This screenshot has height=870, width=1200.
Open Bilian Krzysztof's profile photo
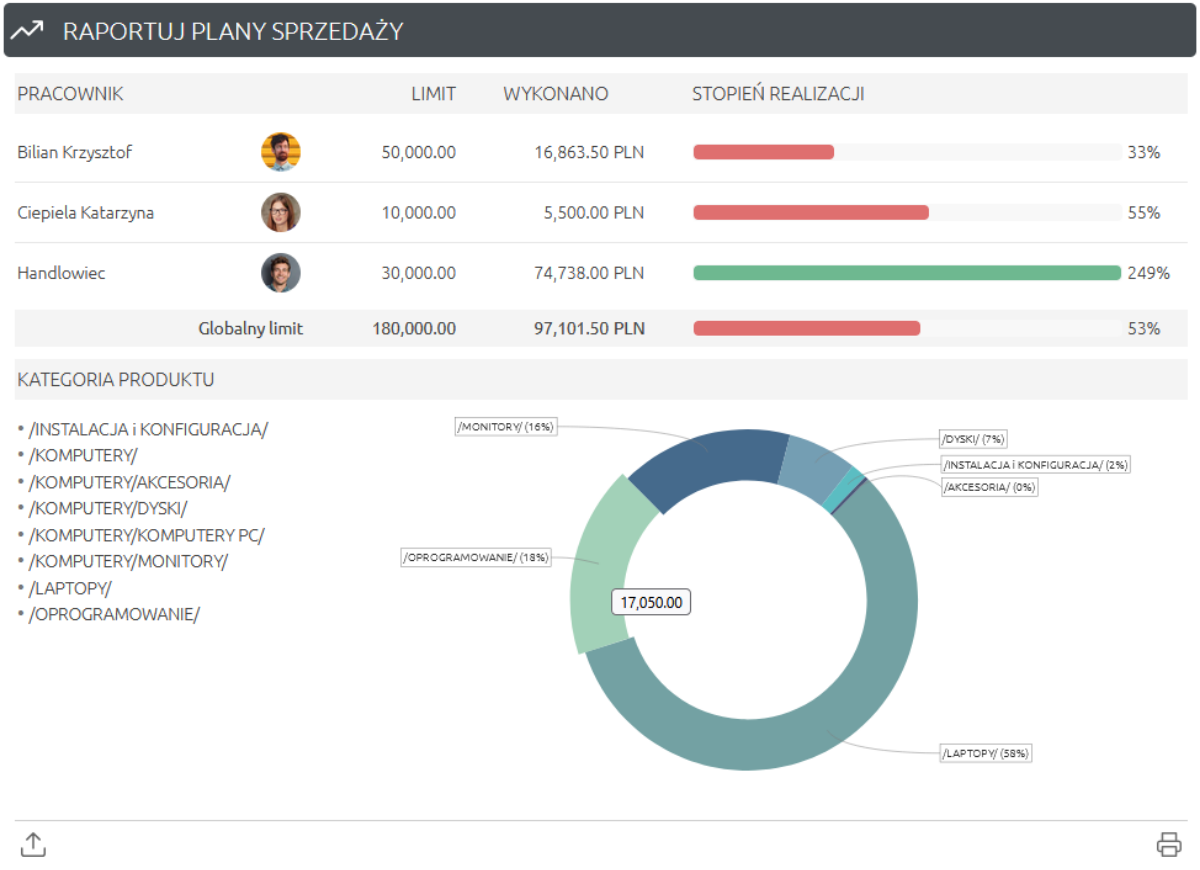tap(281, 152)
